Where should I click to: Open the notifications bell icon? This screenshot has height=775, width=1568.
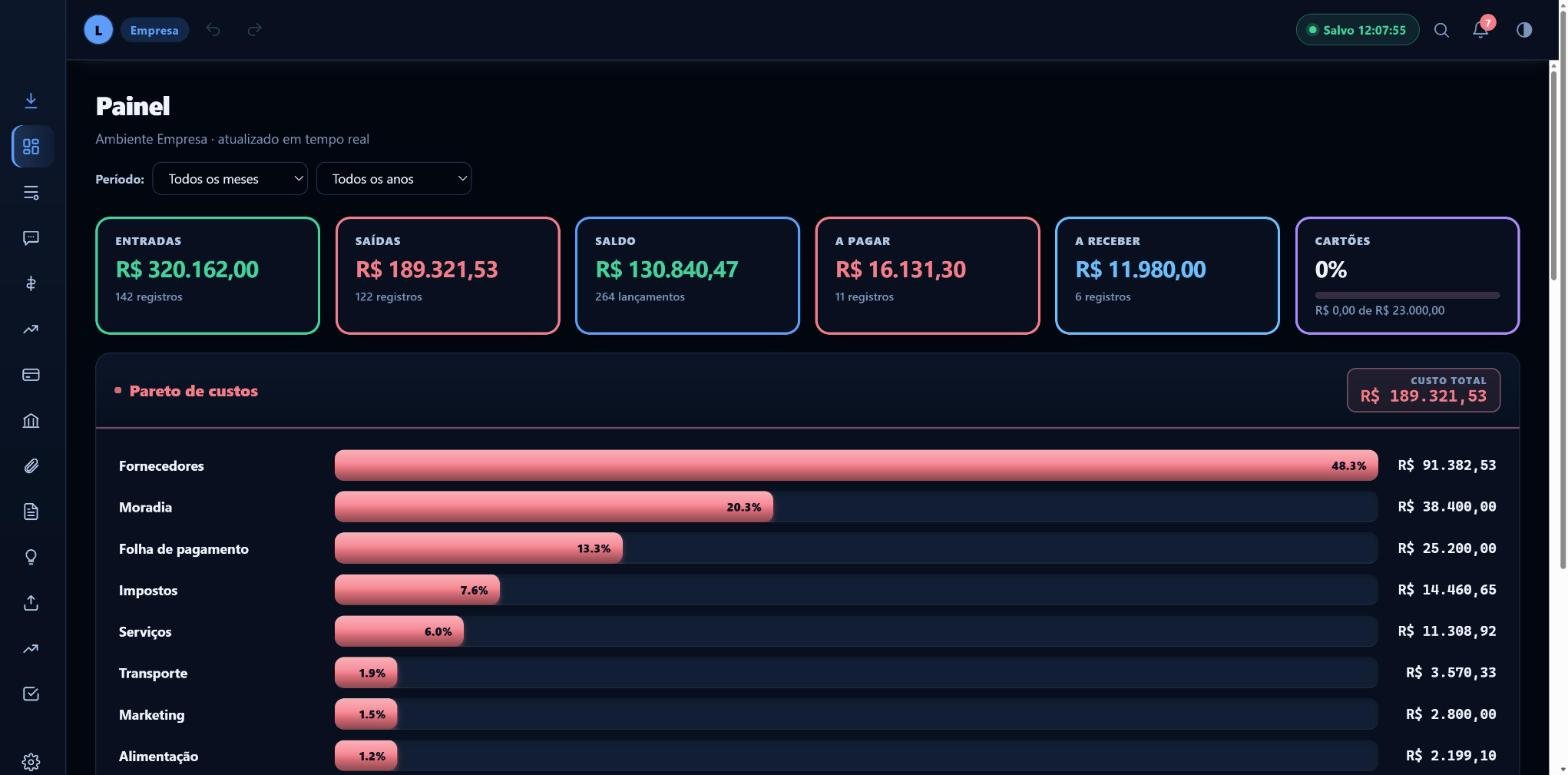click(x=1481, y=30)
